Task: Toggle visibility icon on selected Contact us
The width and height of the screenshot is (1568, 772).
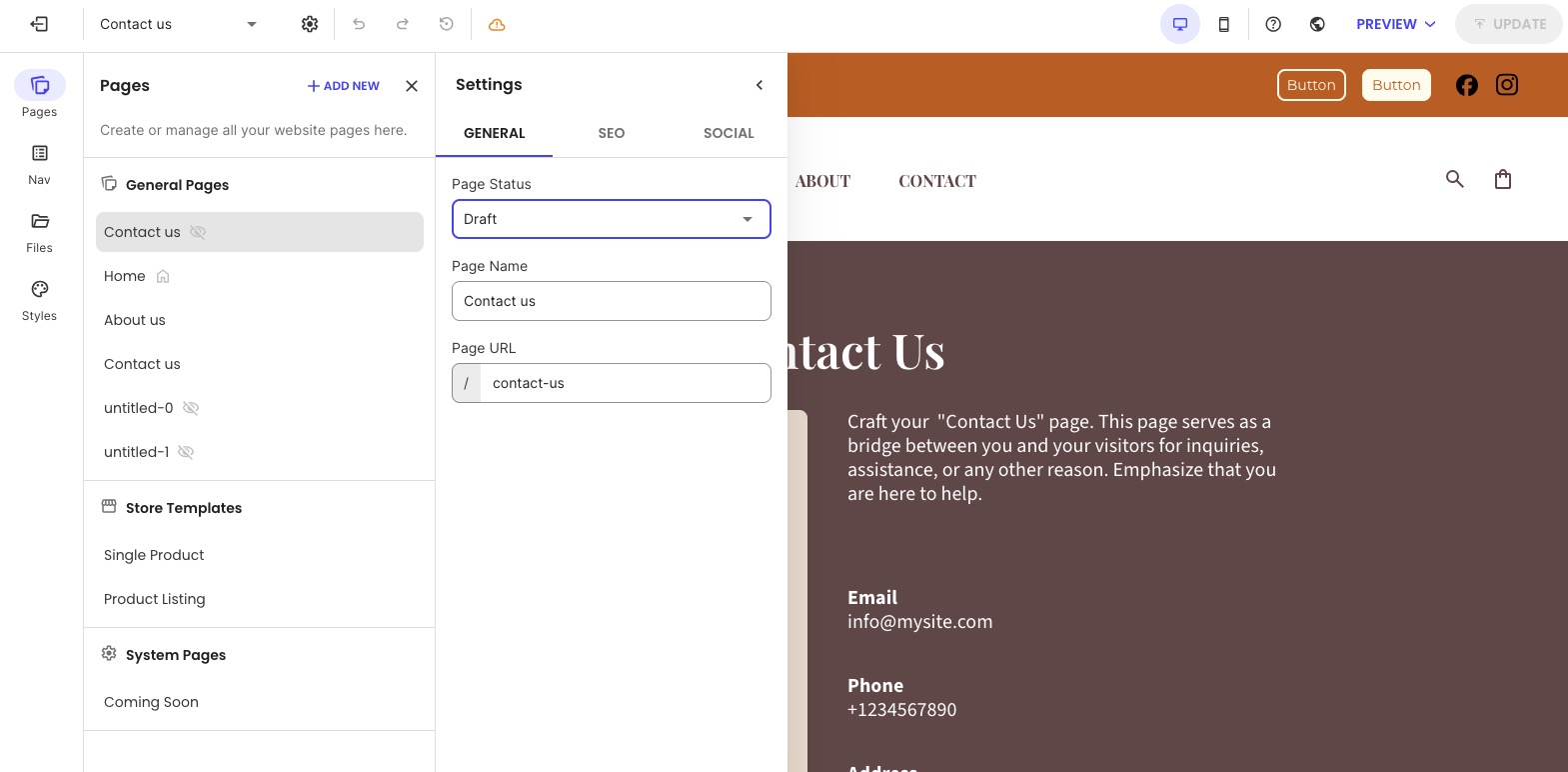Action: pos(198,232)
